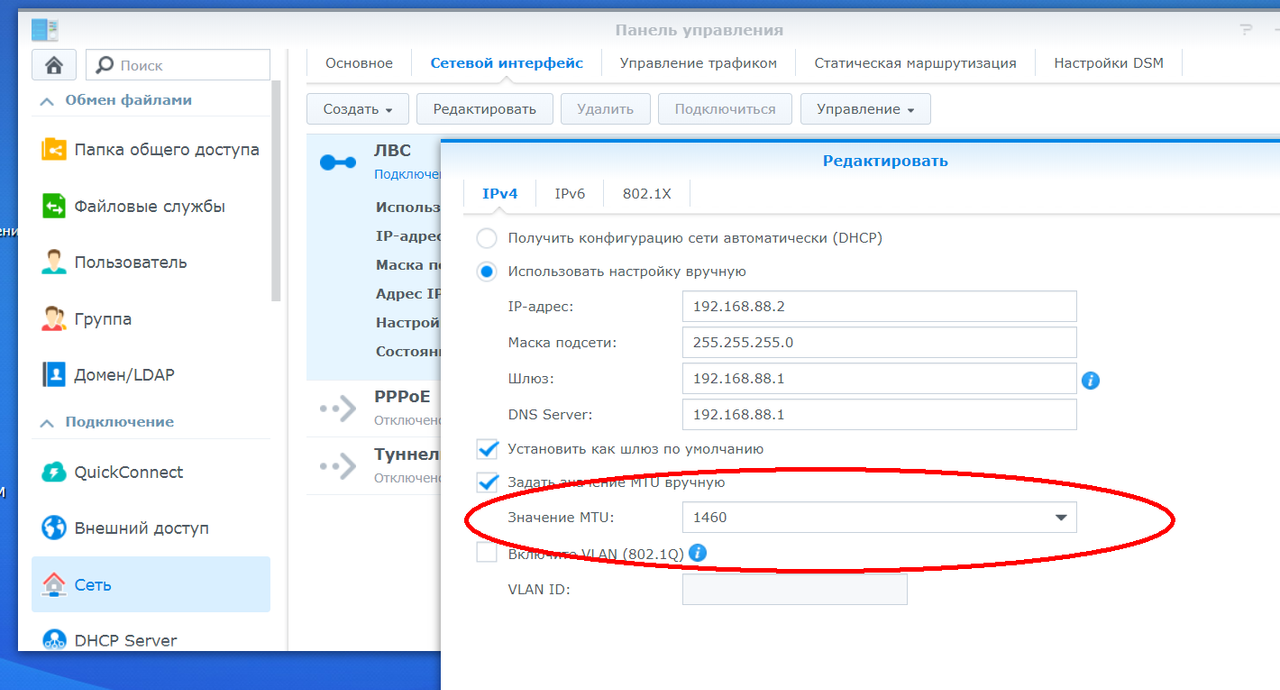Open the Управление dropdown button

[865, 109]
